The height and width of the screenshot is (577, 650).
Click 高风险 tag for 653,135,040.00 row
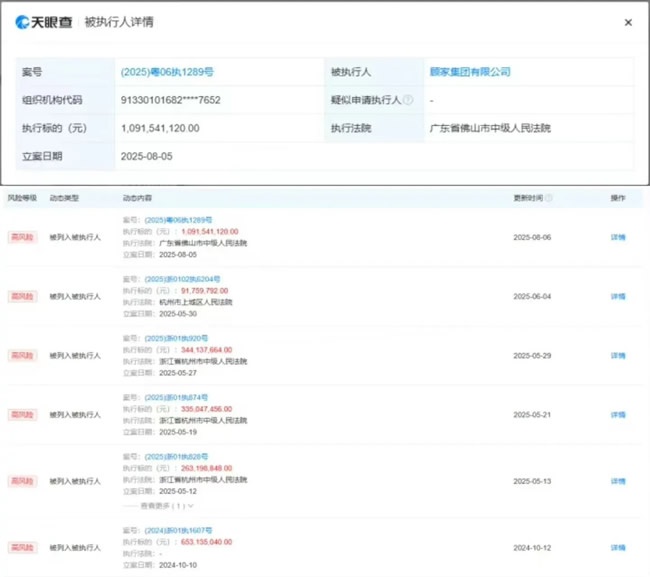click(x=22, y=548)
